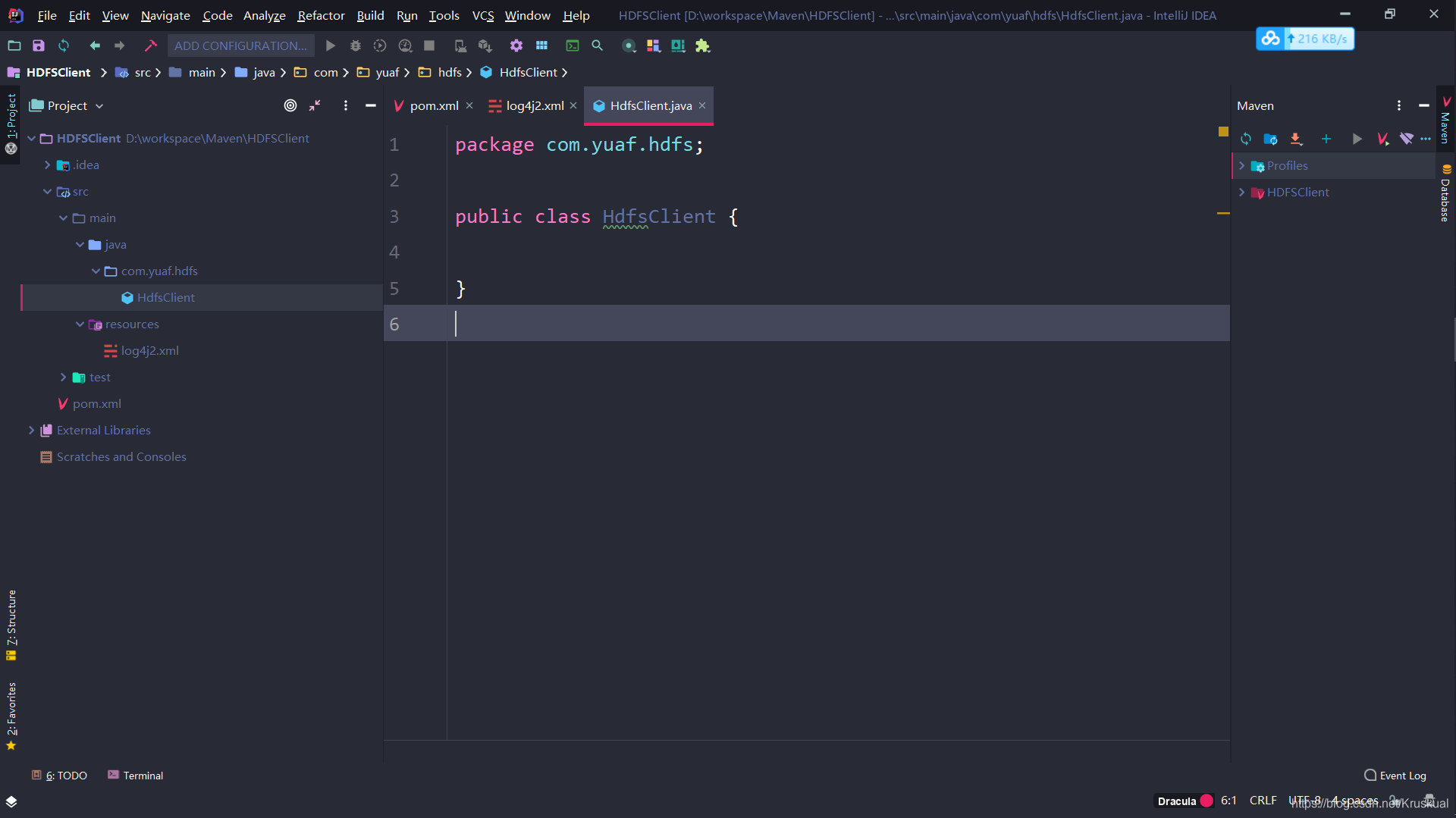Hide the Project tool window
Screen dimensions: 1456x818
coord(371,105)
